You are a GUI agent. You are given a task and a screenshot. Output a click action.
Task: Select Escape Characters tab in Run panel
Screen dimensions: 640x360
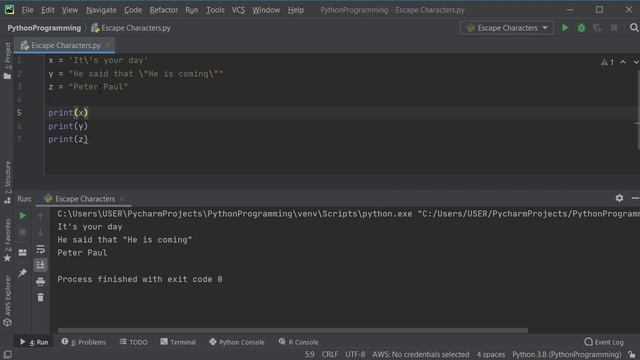point(85,199)
